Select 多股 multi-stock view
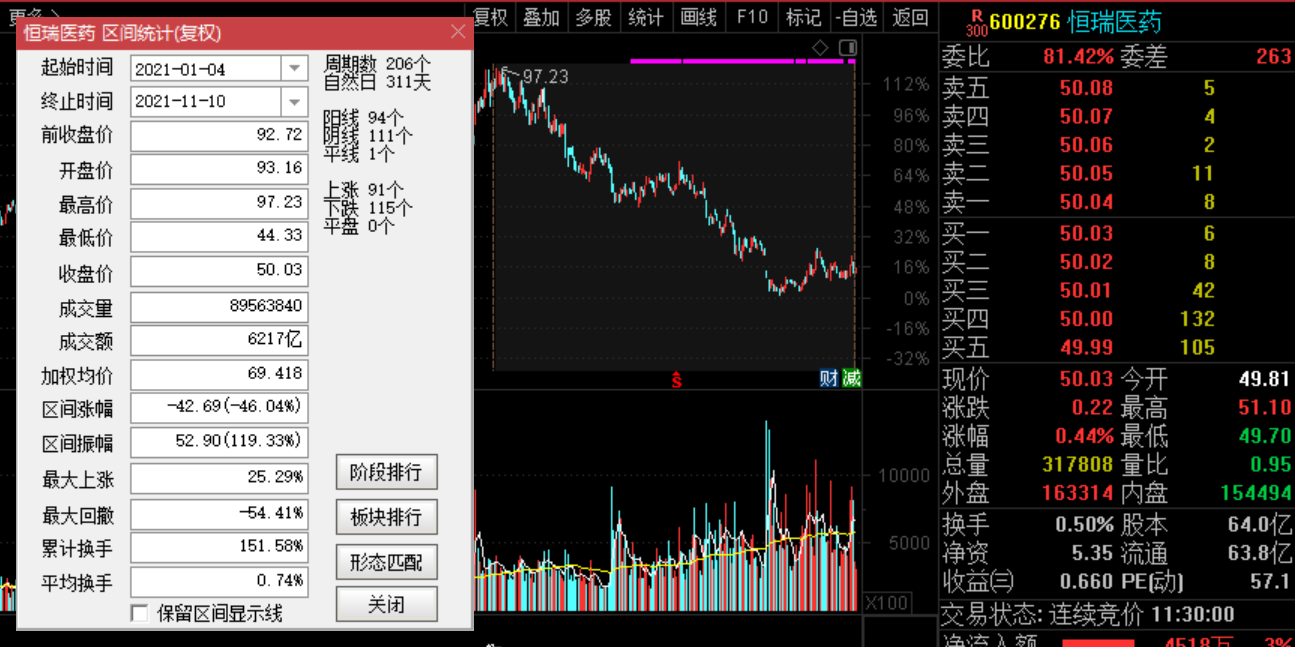The height and width of the screenshot is (647, 1295). tap(594, 17)
